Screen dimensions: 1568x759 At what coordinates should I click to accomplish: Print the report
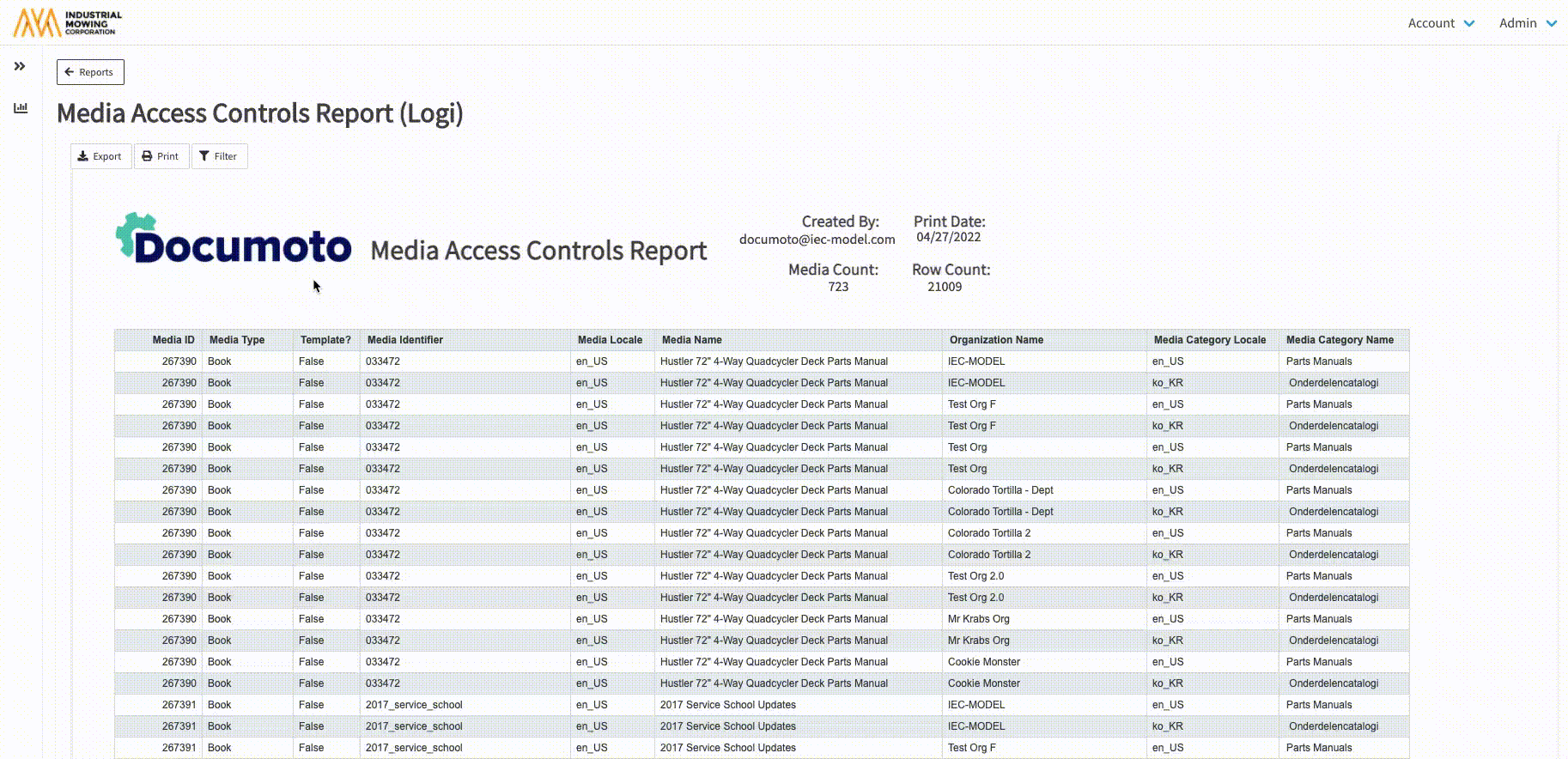pos(161,156)
